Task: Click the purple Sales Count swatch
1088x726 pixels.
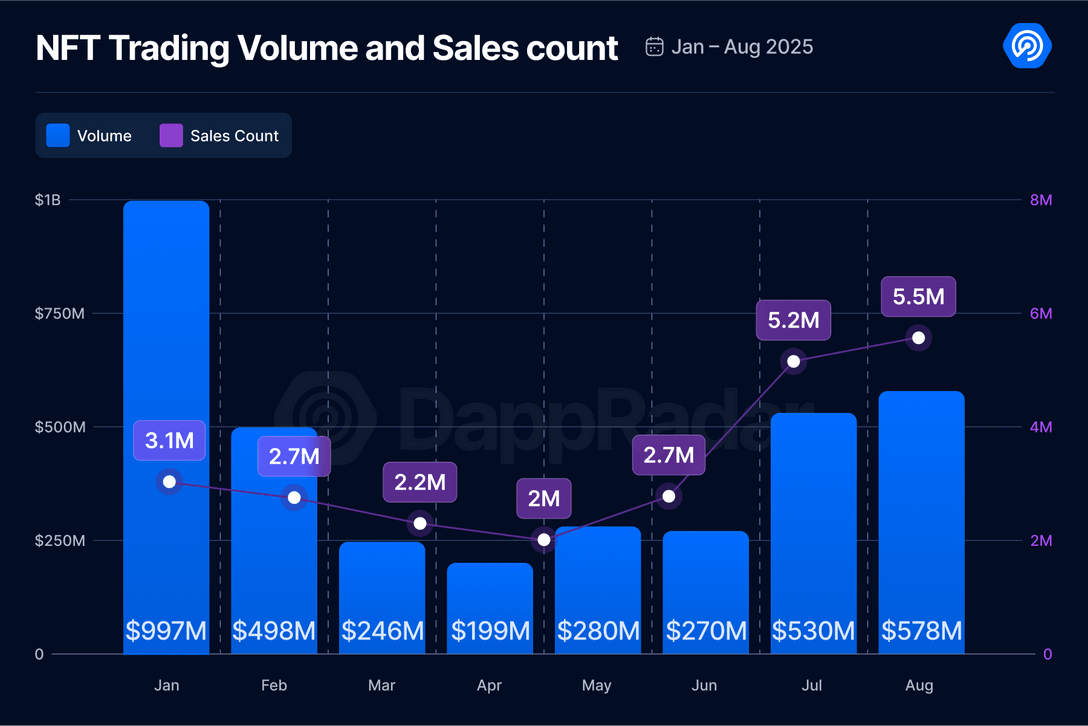Action: pos(171,136)
